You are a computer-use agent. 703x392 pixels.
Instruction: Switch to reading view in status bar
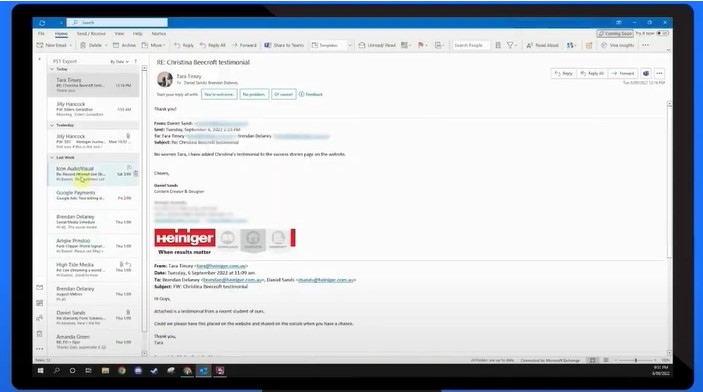coord(606,360)
